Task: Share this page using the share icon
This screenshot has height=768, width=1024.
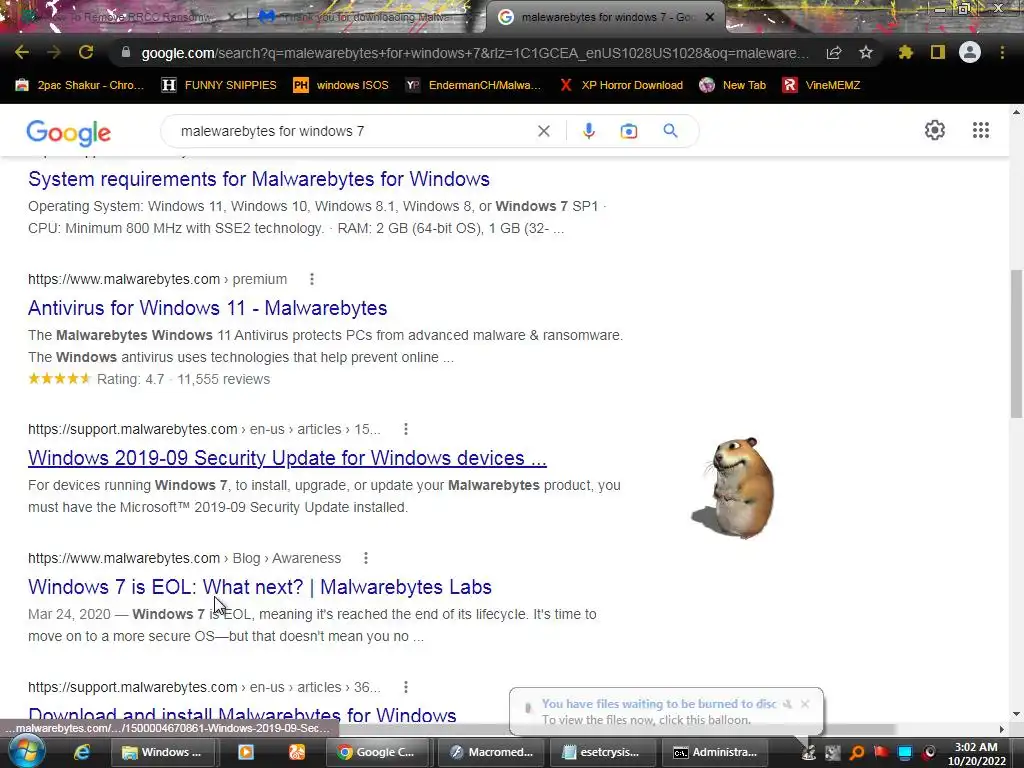Action: [x=834, y=53]
